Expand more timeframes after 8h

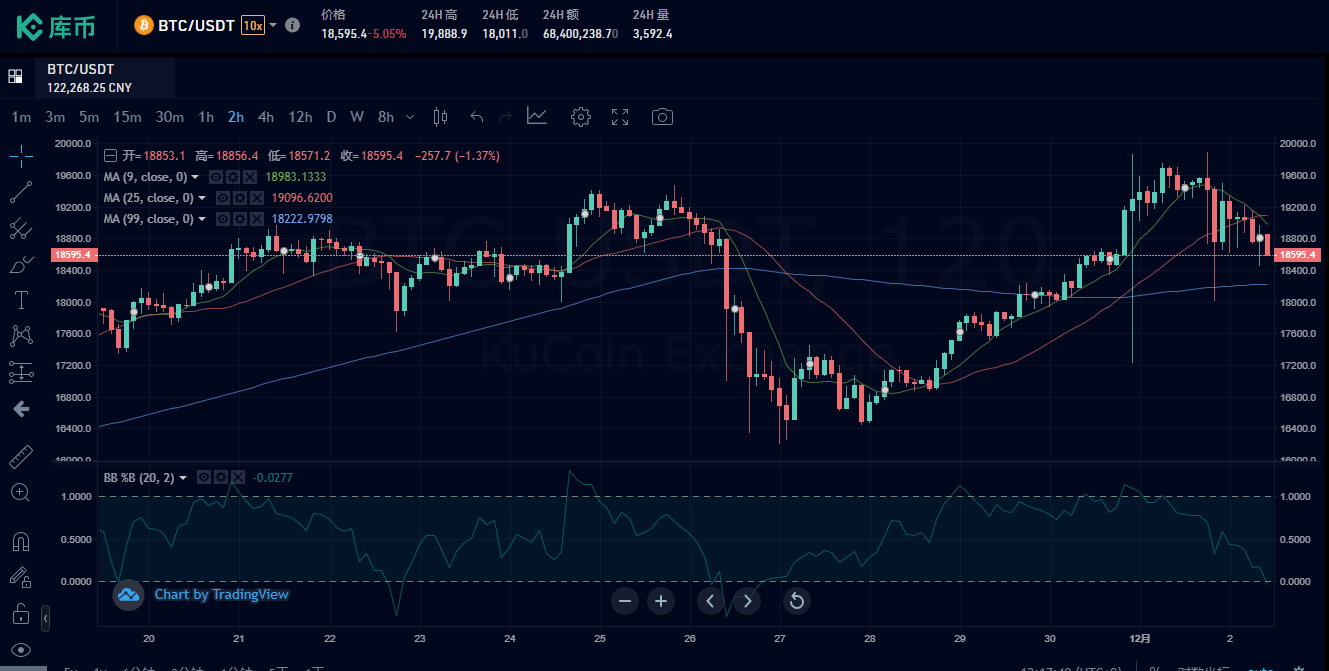tap(409, 117)
